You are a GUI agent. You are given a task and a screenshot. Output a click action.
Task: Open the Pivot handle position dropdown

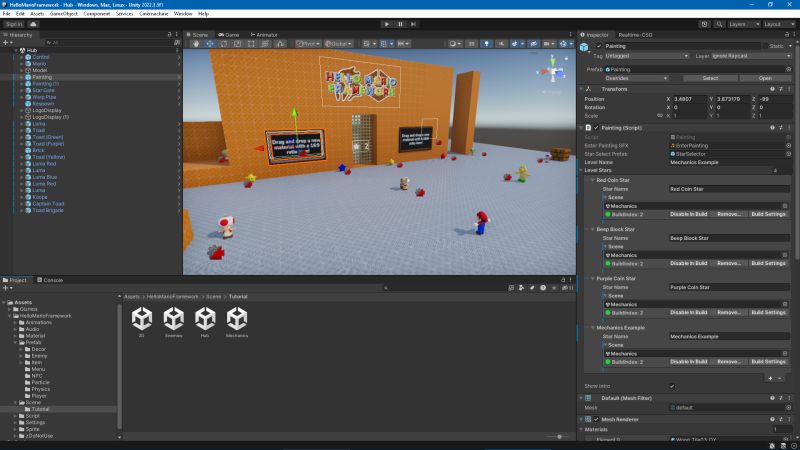click(308, 44)
